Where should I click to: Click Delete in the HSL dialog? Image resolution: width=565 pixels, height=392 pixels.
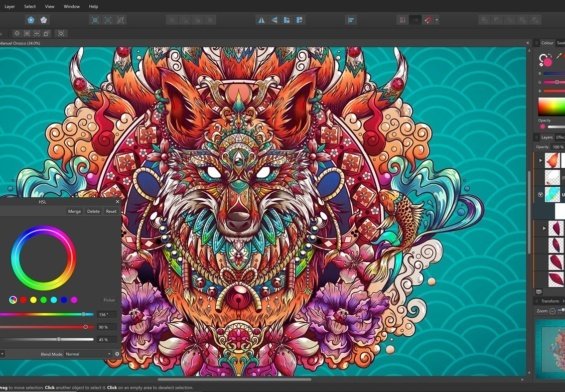(x=93, y=211)
